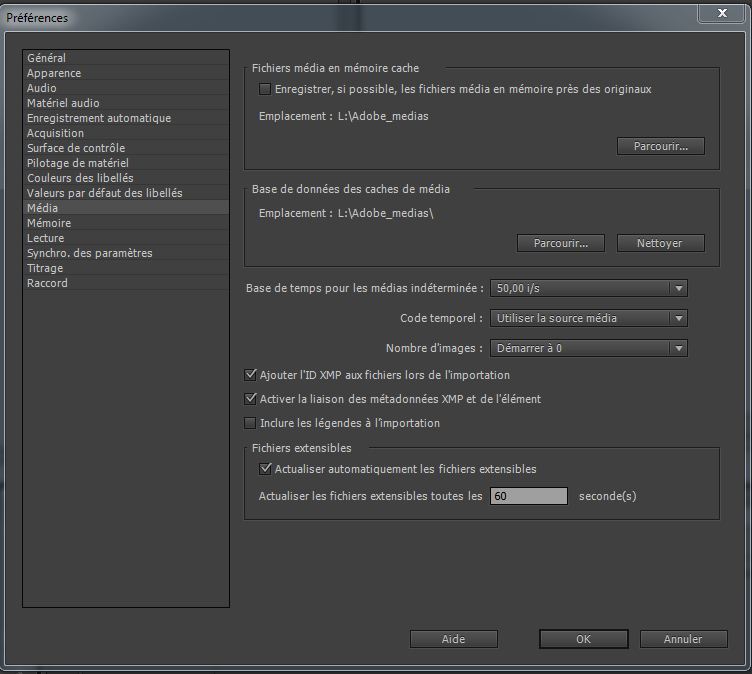Switch to Lecture preferences

pyautogui.click(x=125, y=238)
